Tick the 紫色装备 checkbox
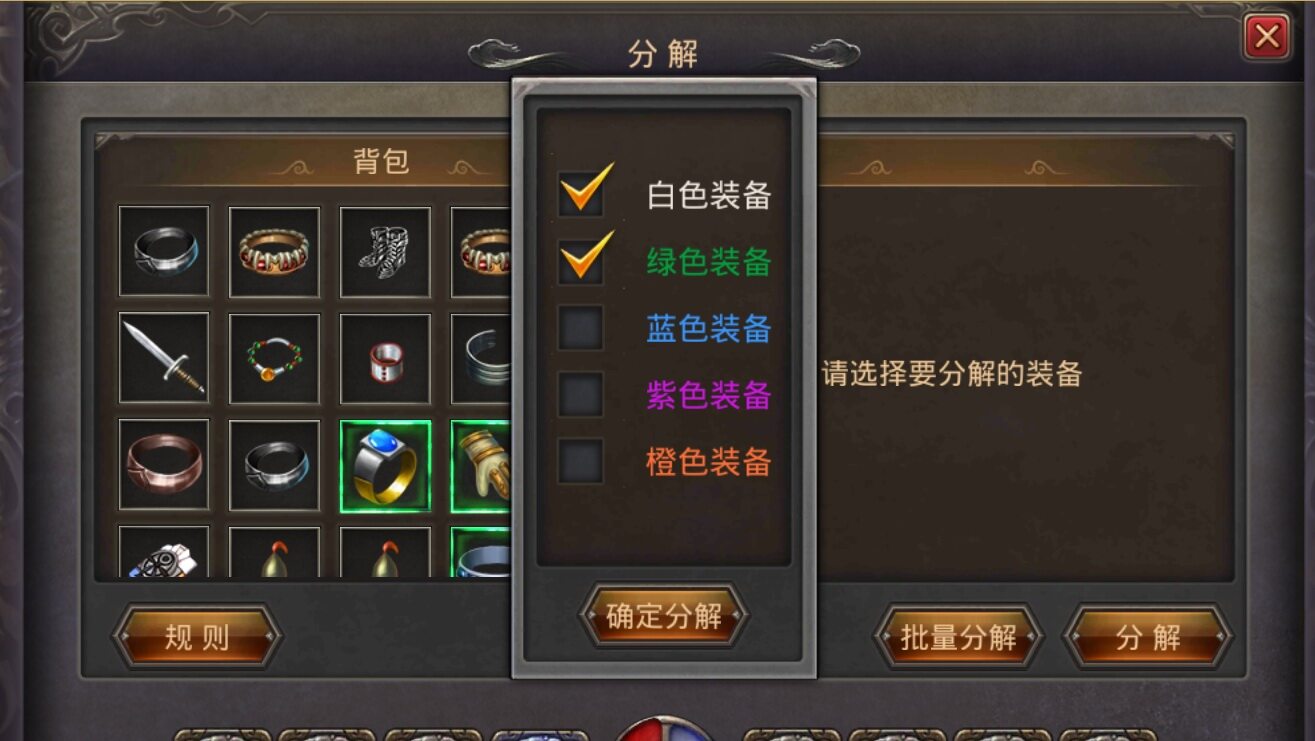This screenshot has height=741, width=1315. pyautogui.click(x=581, y=395)
